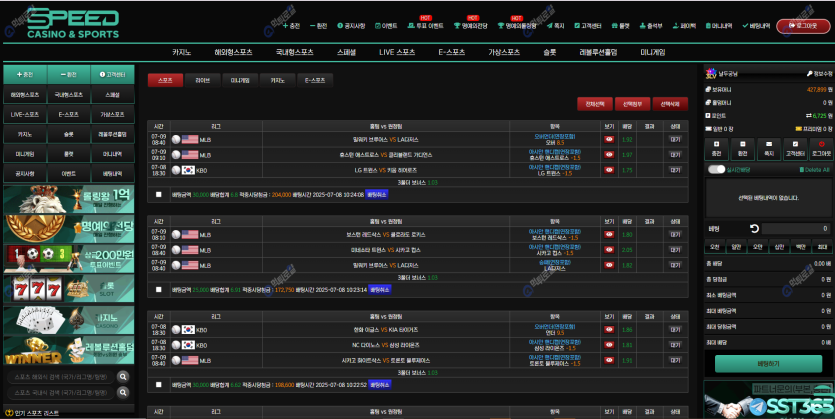Image resolution: width=835 pixels, height=419 pixels.
Task: Open the SPEED Casino & Sports logo home link
Action: 73,25
